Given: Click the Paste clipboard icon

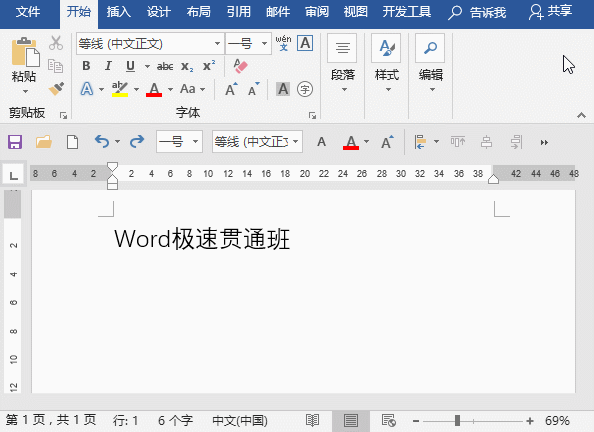Looking at the screenshot, I should click(x=25, y=52).
